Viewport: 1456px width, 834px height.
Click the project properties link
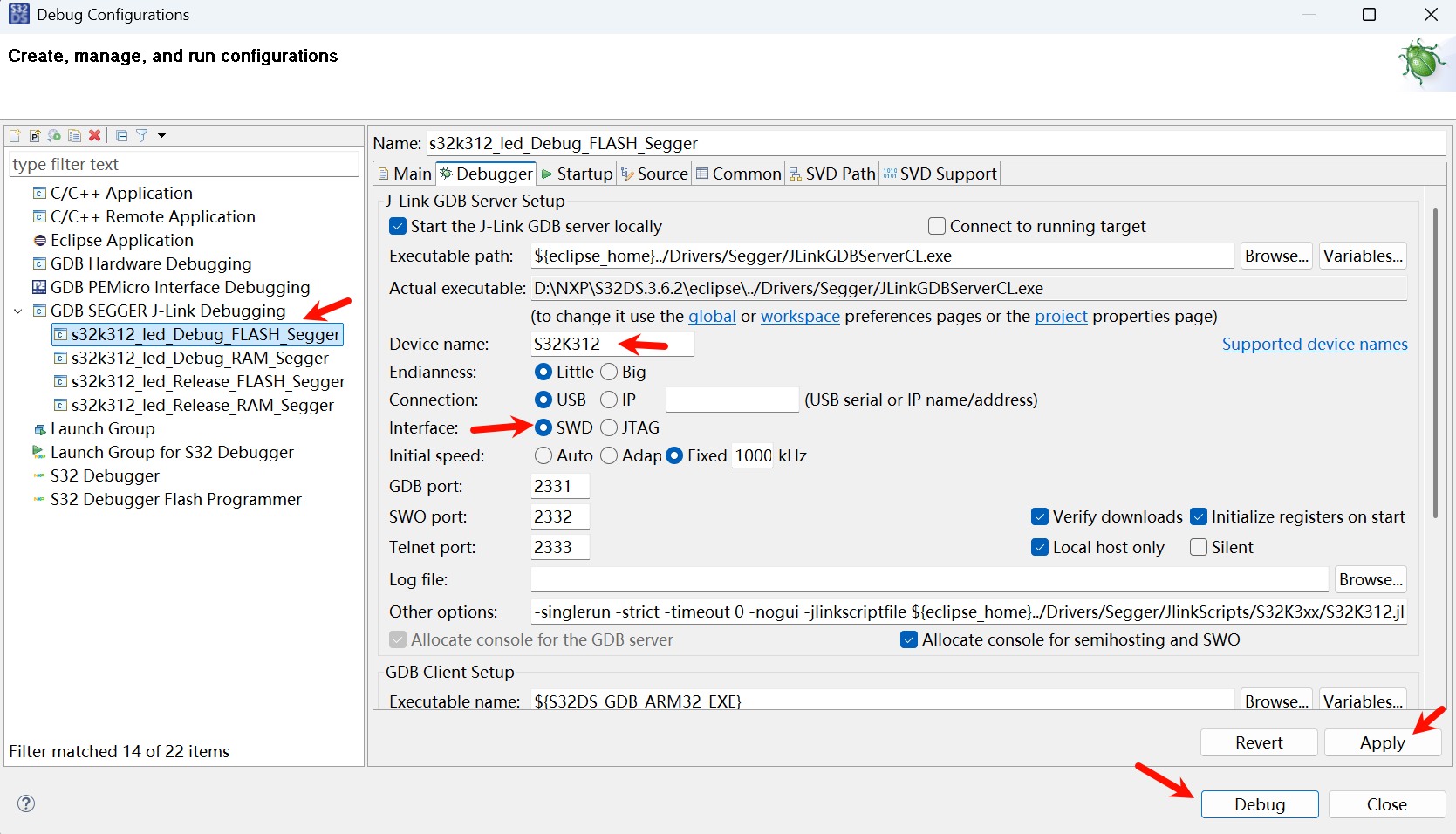pyautogui.click(x=1061, y=316)
